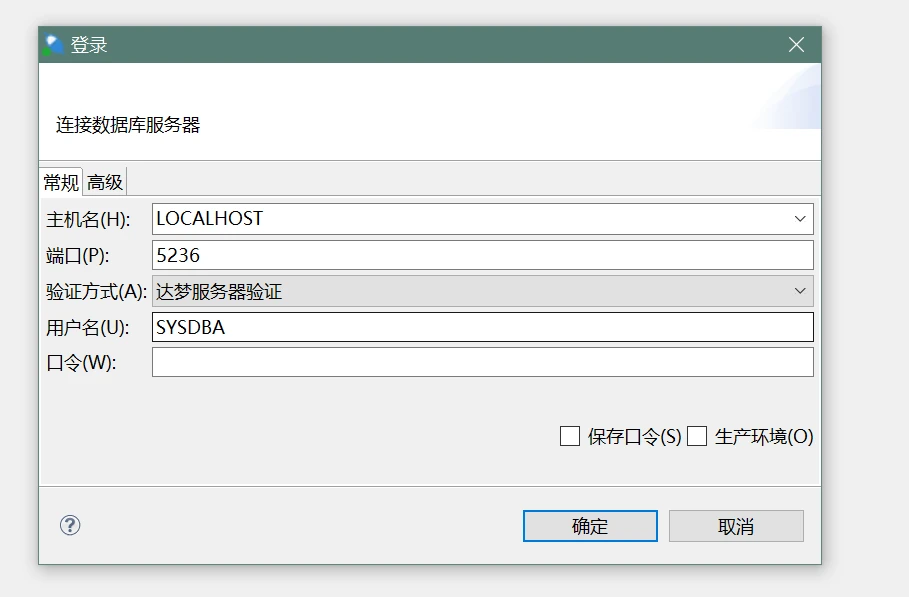The image size is (909, 597).
Task: Click the port field containing 5236
Action: [482, 255]
